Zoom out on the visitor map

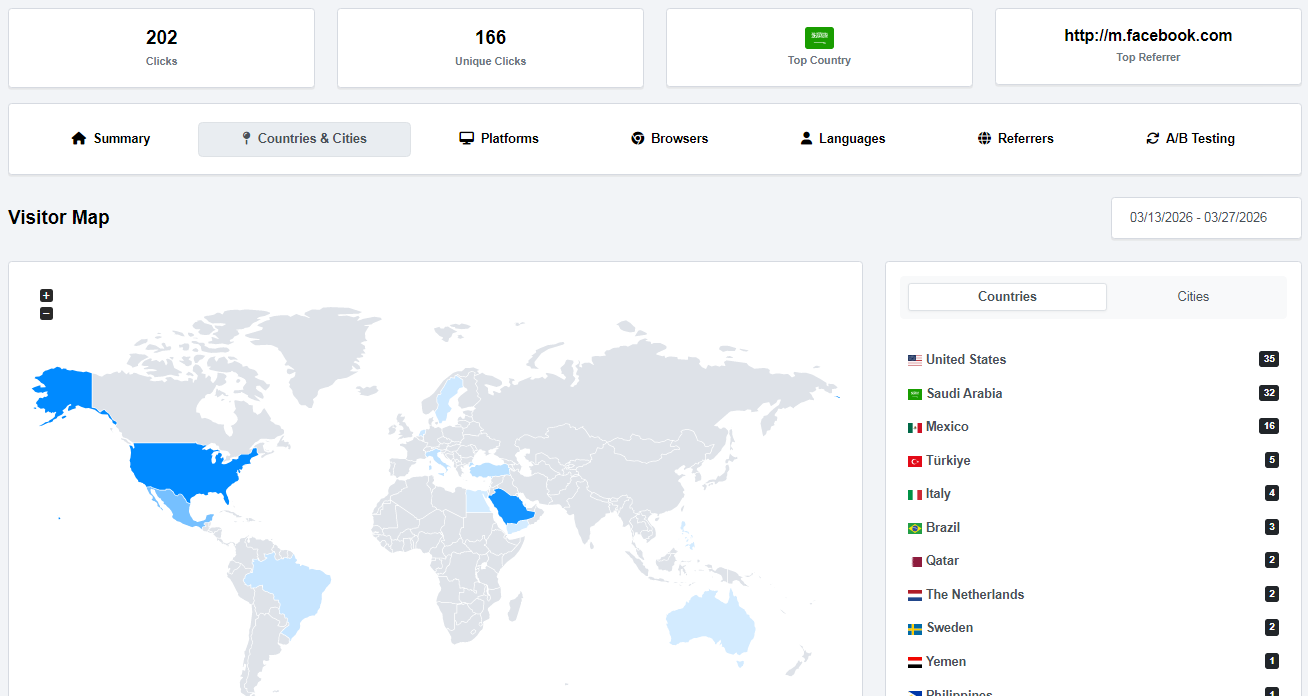click(46, 314)
